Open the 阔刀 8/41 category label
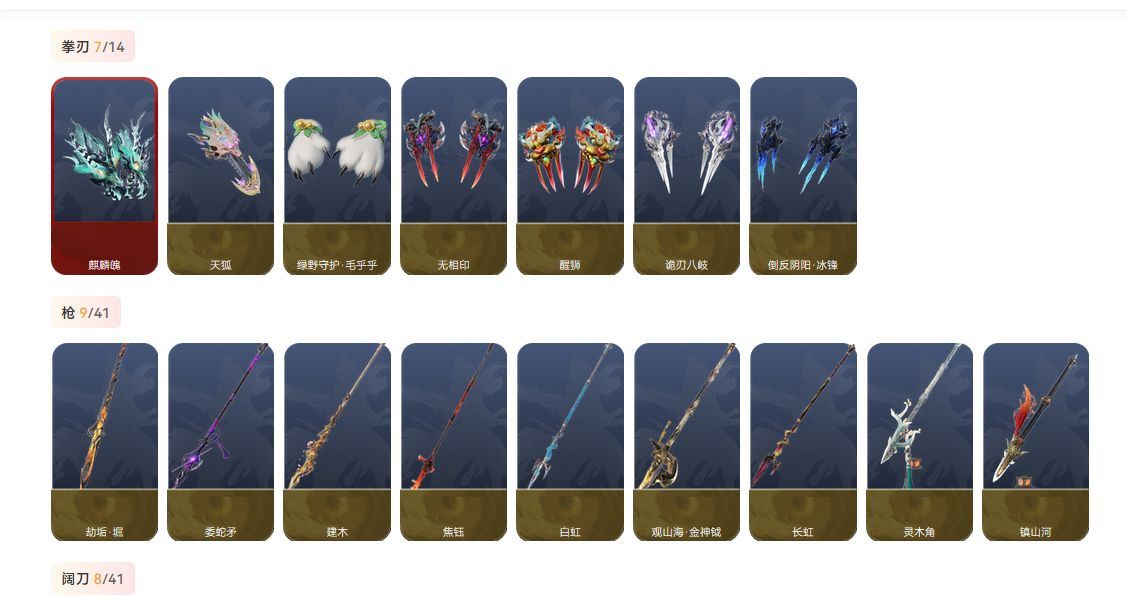The height and width of the screenshot is (596, 1127). click(x=93, y=579)
